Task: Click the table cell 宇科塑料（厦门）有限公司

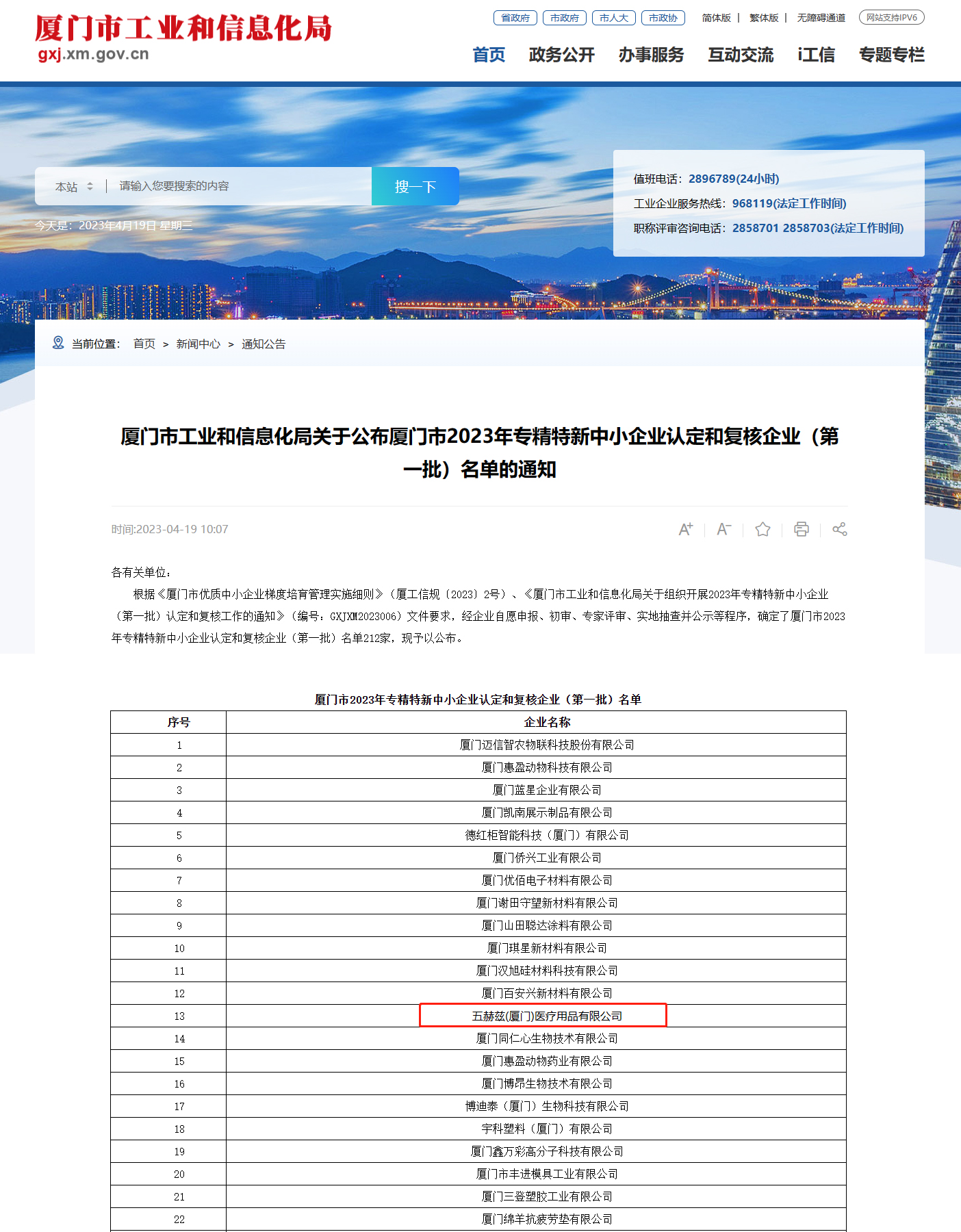Action: pyautogui.click(x=536, y=1129)
